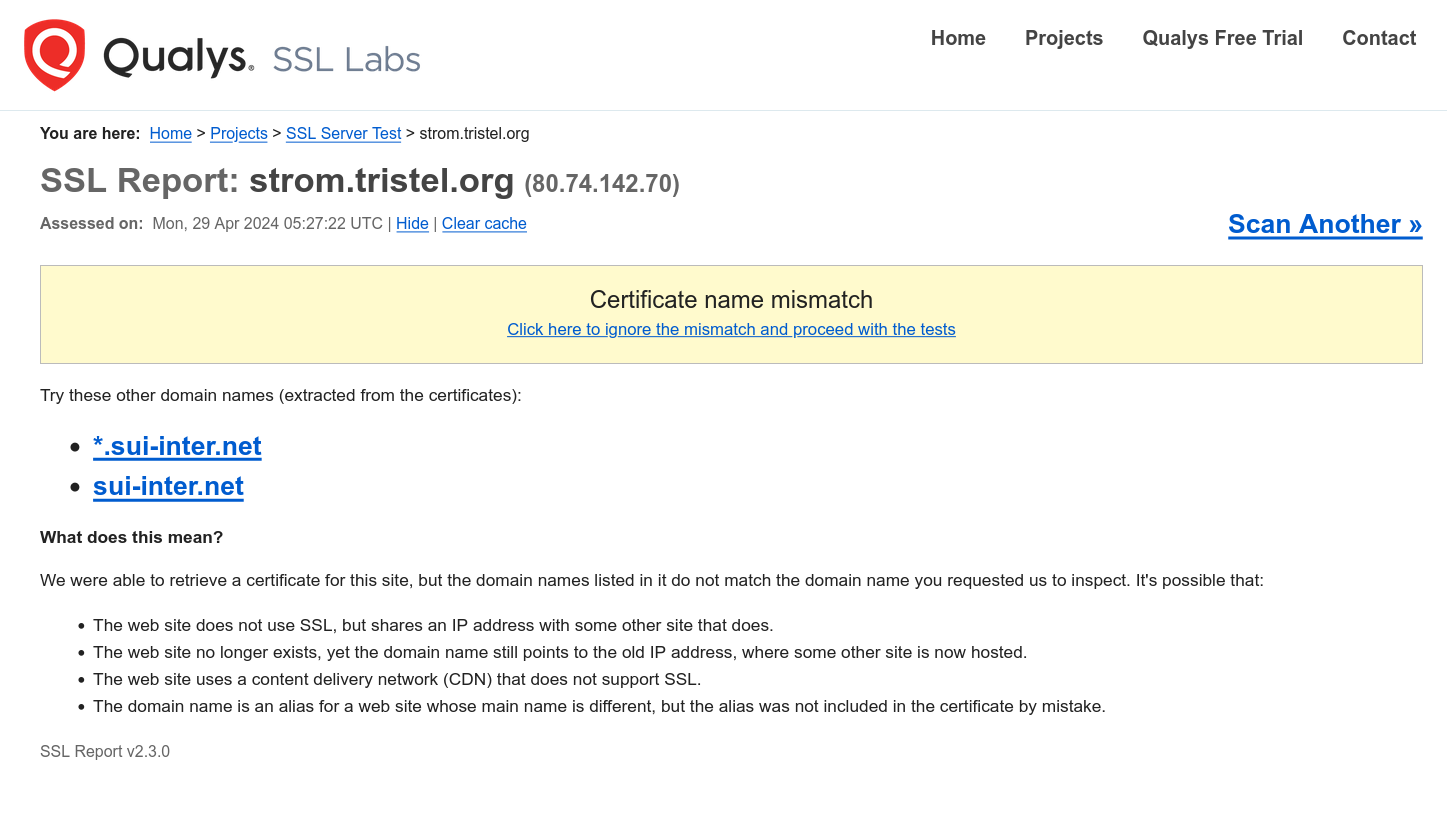Click the Clear cache link
The width and height of the screenshot is (1450, 836).
click(x=484, y=224)
